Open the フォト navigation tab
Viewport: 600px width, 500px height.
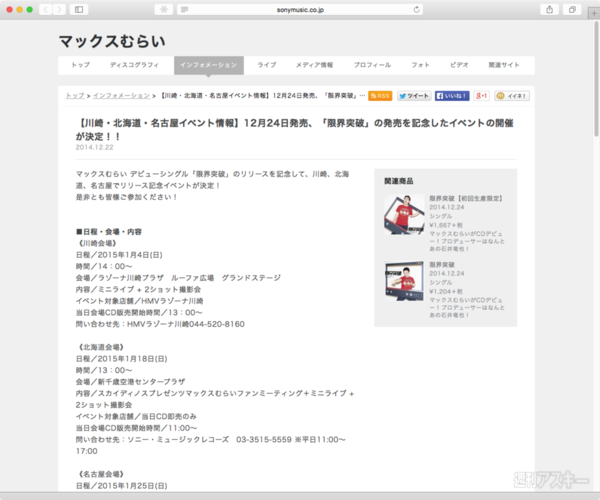(420, 65)
